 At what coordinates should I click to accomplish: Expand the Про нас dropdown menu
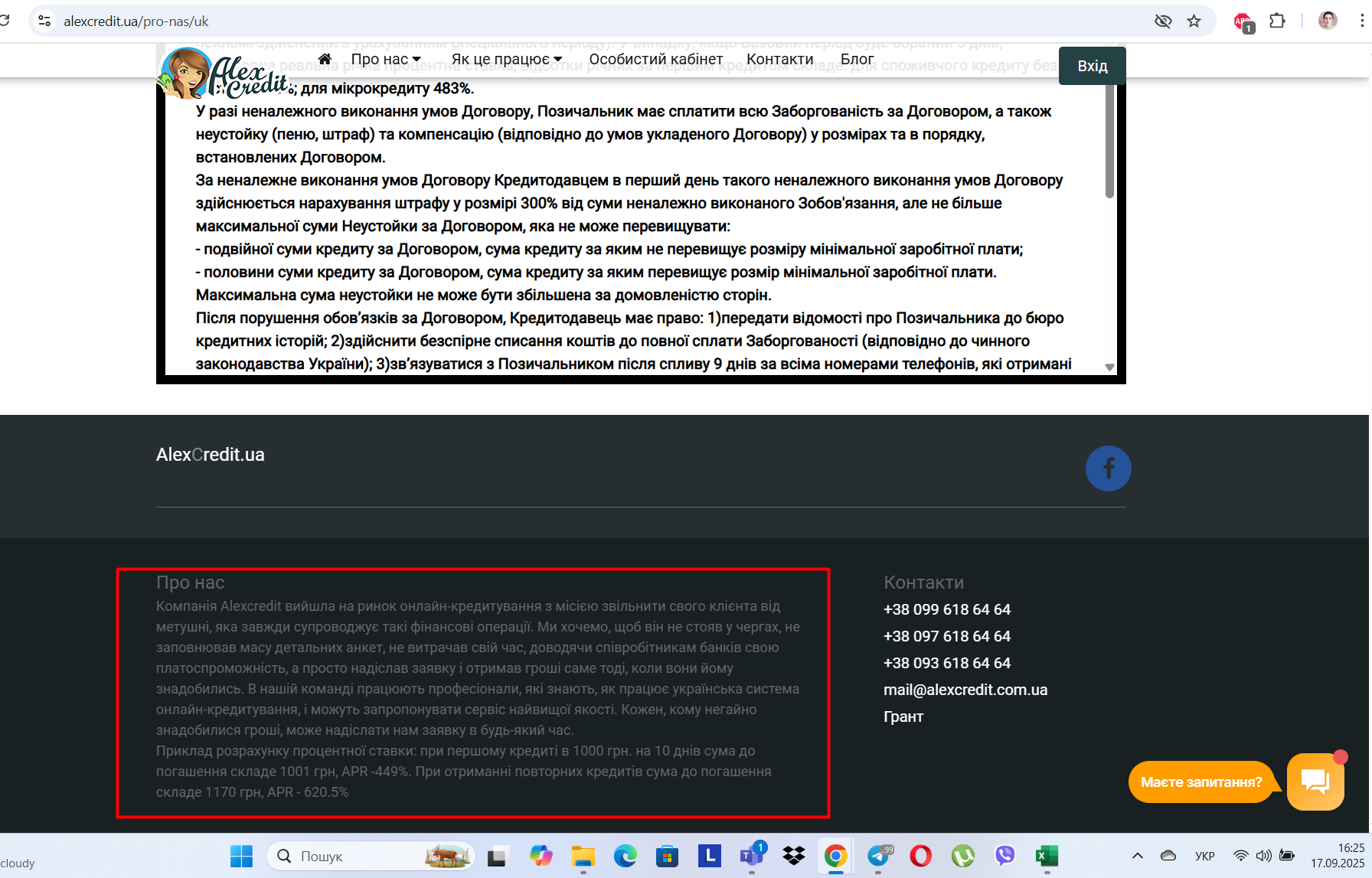coord(386,59)
